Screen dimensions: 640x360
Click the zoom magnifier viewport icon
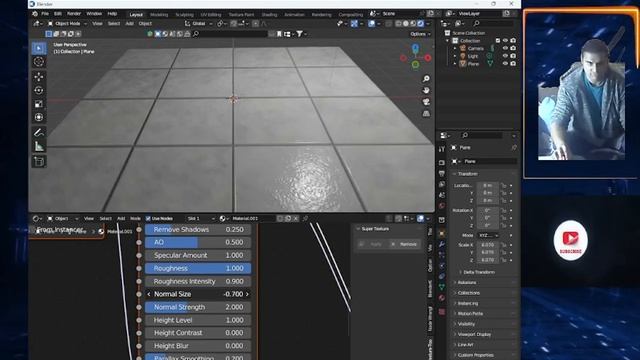click(x=426, y=79)
